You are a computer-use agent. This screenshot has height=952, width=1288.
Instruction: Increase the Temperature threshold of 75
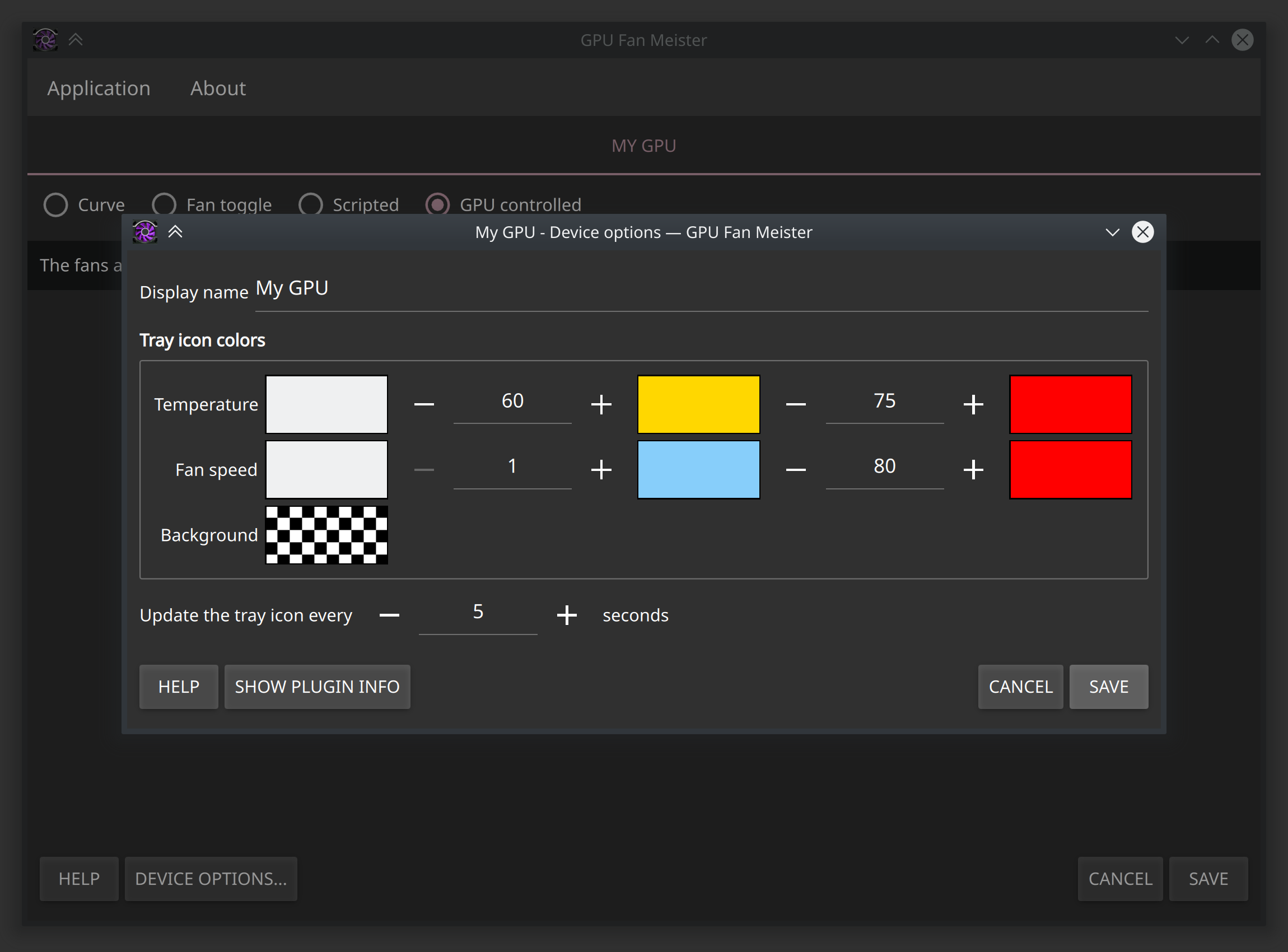[973, 404]
